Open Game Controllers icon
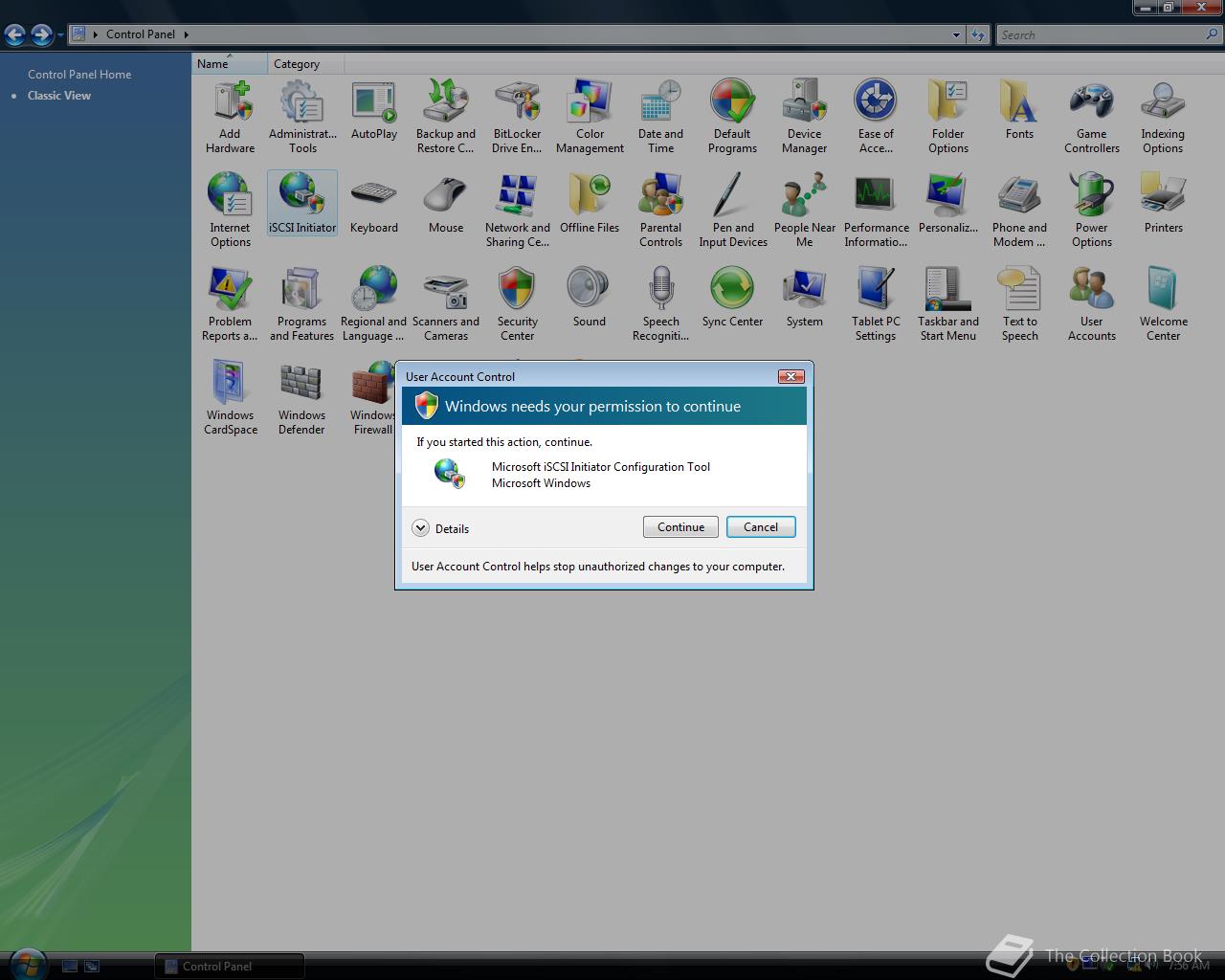Screen dimensions: 1225x980 [1092, 117]
